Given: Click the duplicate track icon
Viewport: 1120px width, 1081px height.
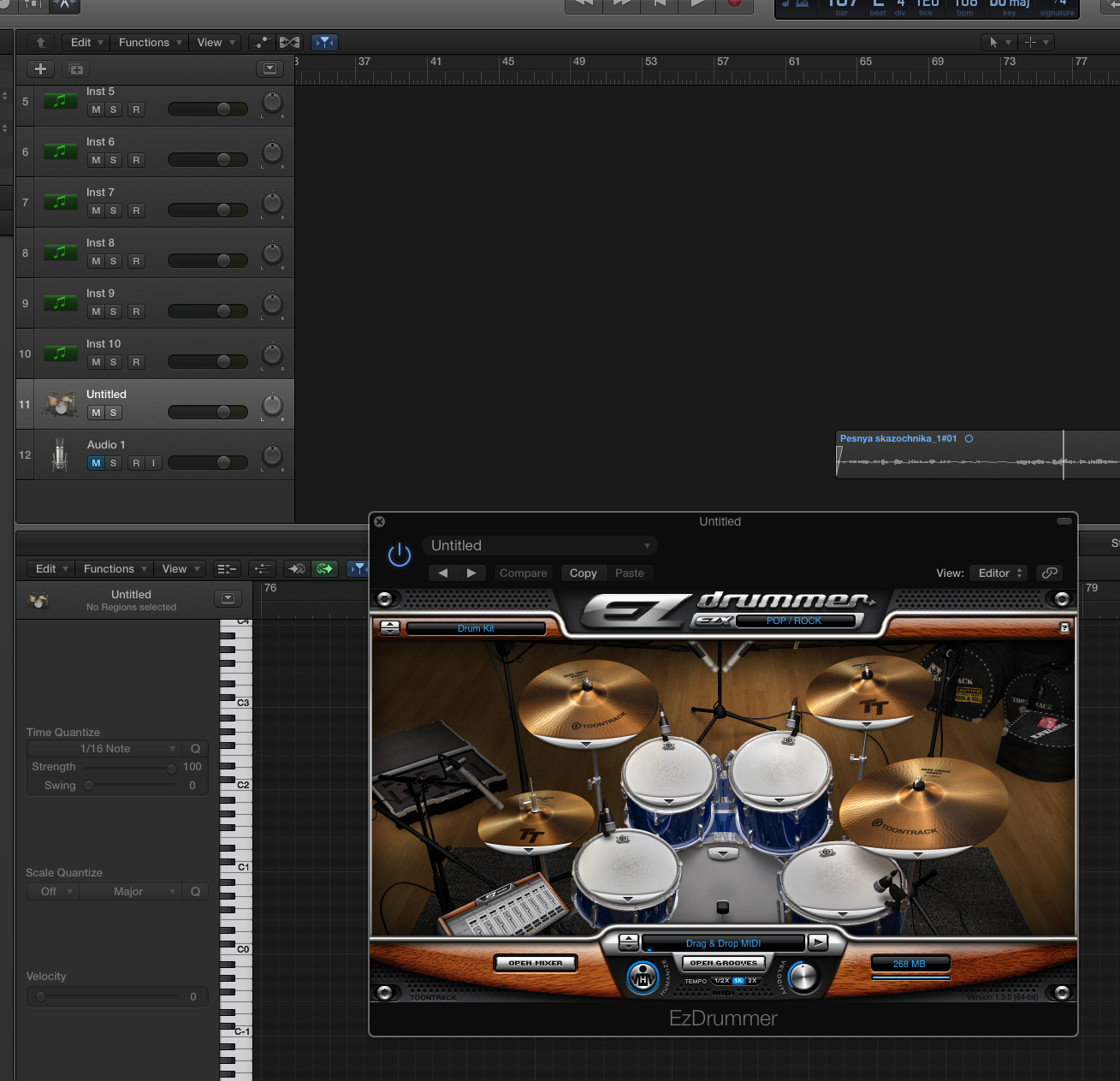Looking at the screenshot, I should (76, 69).
